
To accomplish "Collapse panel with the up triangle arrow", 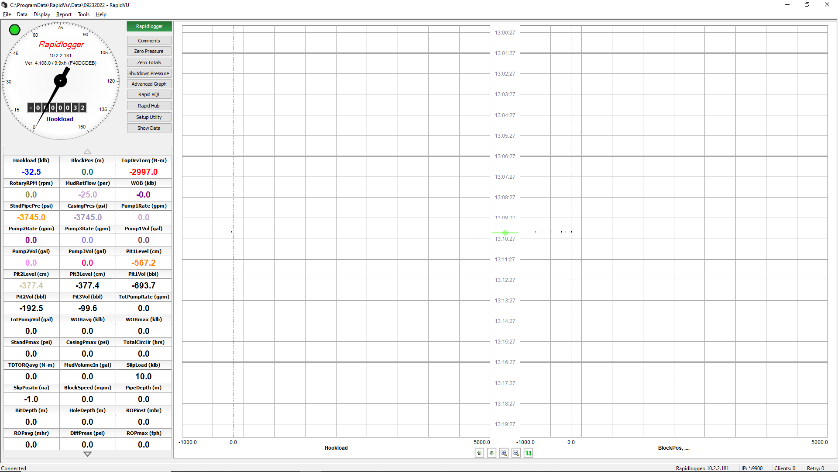I will pos(87,151).
